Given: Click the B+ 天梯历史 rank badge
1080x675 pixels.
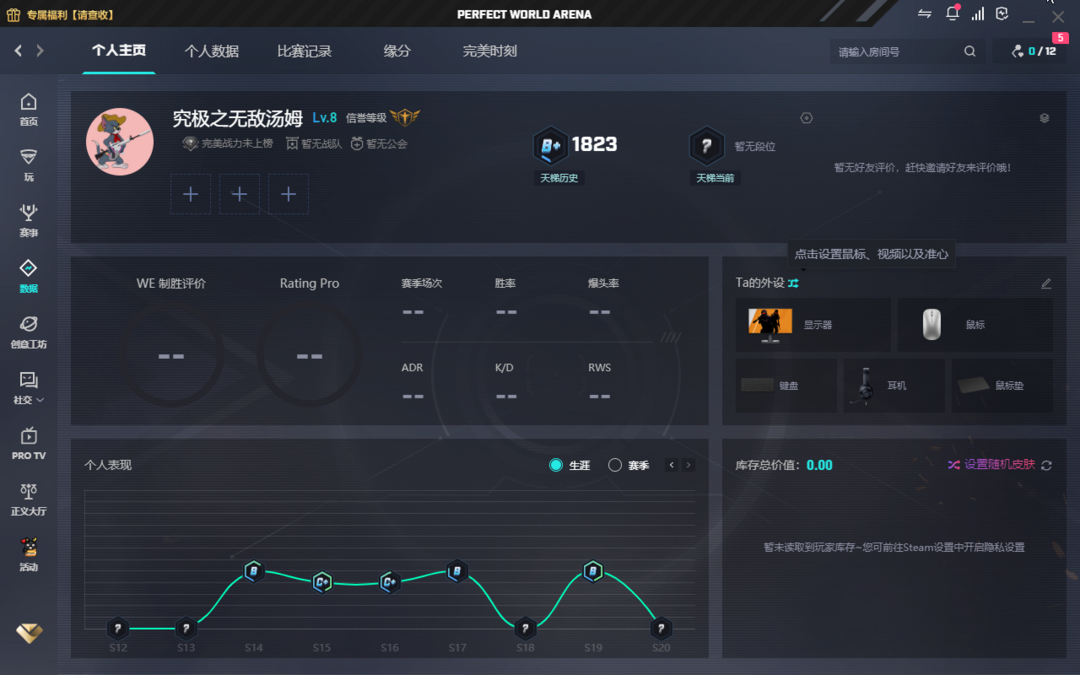Looking at the screenshot, I should pos(550,145).
